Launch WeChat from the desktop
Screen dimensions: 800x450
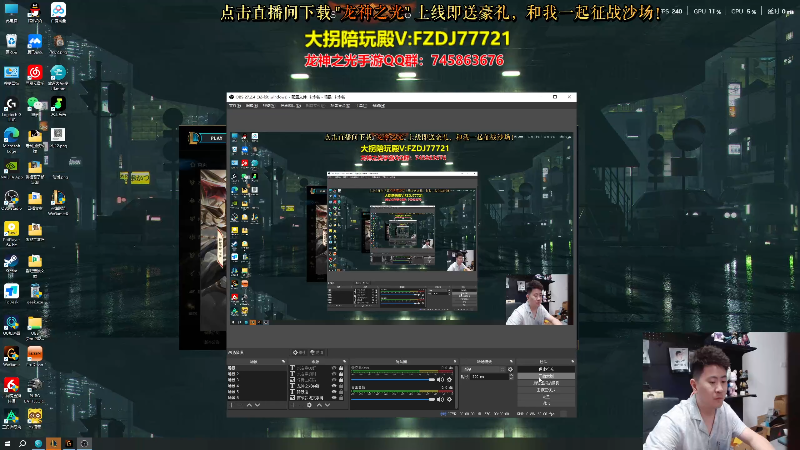(35, 106)
